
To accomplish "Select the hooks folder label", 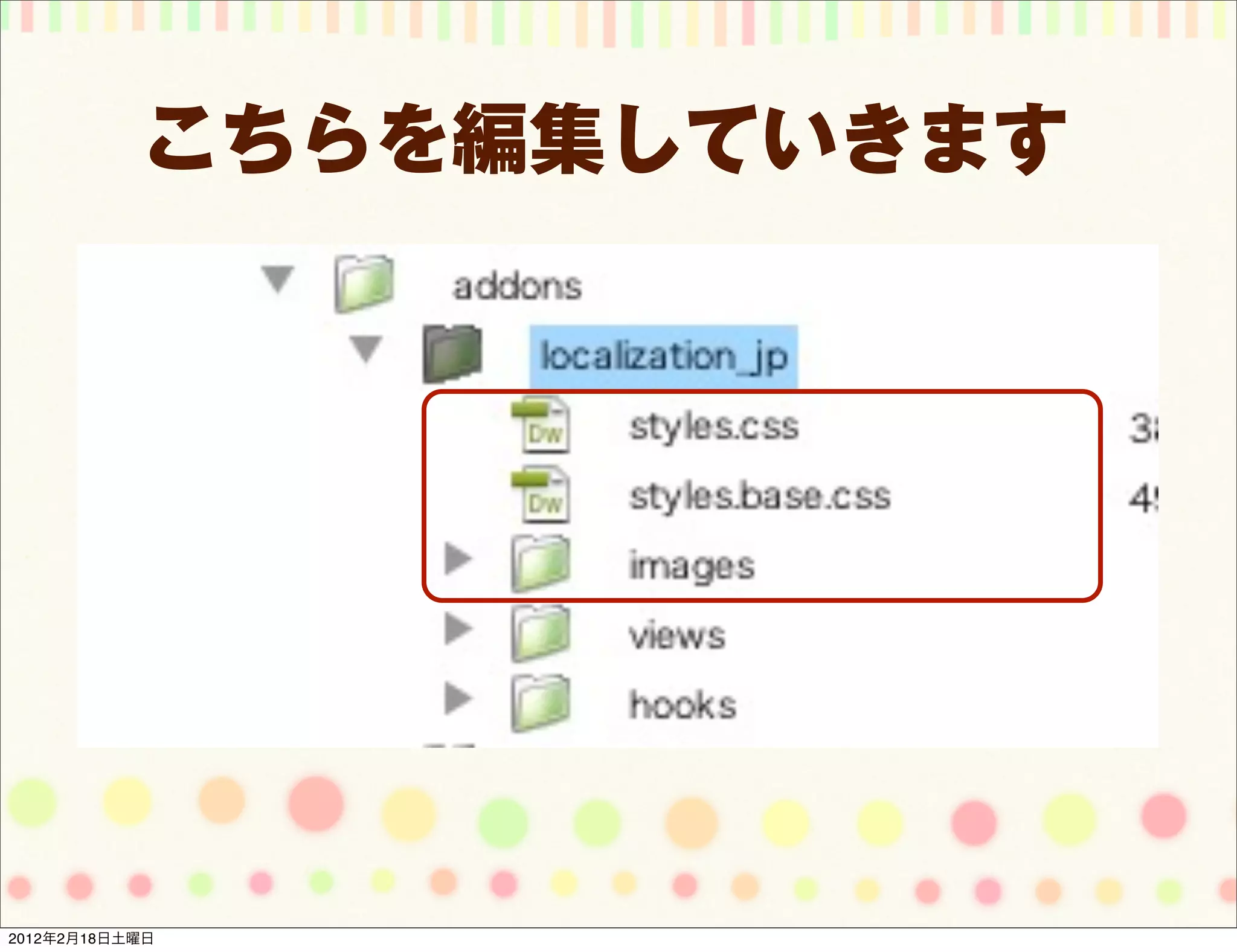I will 683,706.
